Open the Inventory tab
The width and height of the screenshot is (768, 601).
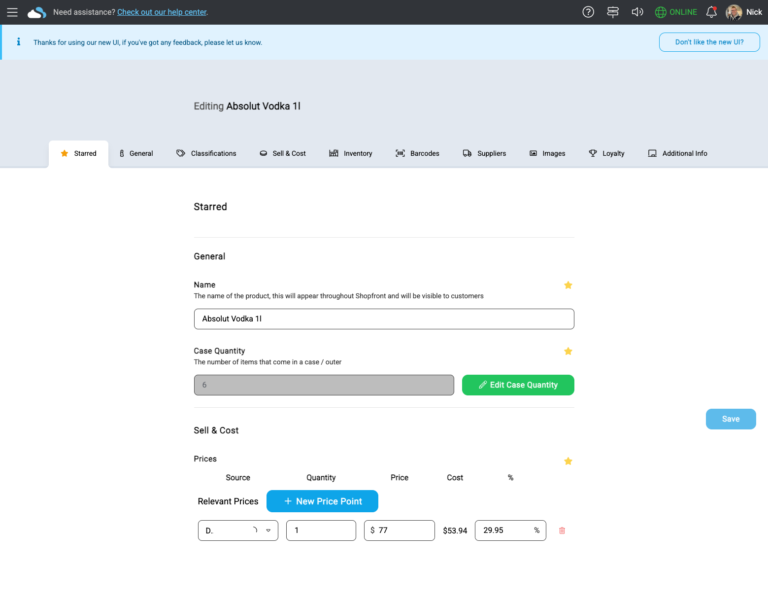[x=350, y=154]
